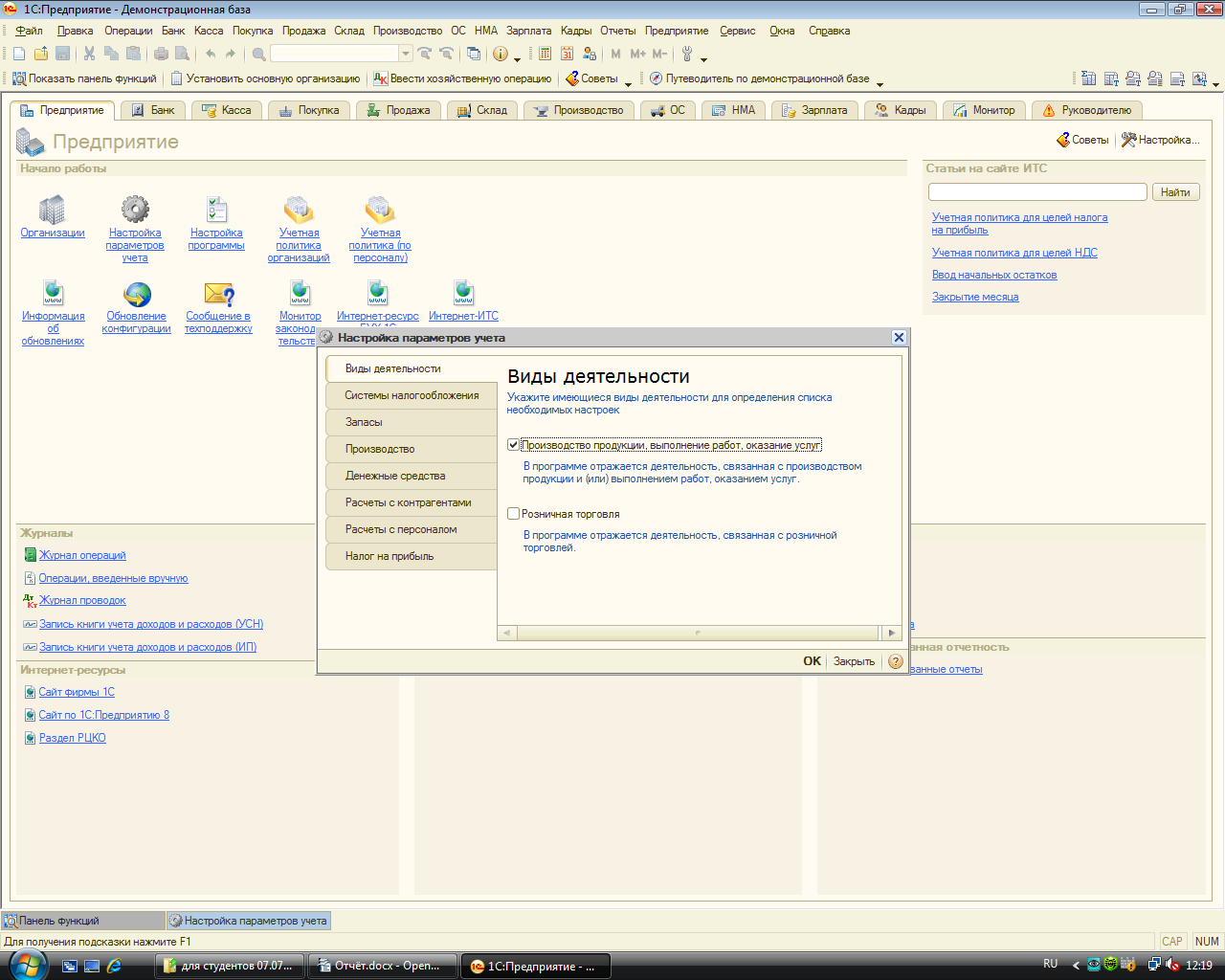Image resolution: width=1225 pixels, height=980 pixels.
Task: Expand the wrench tools dropdown arrow
Action: (703, 59)
